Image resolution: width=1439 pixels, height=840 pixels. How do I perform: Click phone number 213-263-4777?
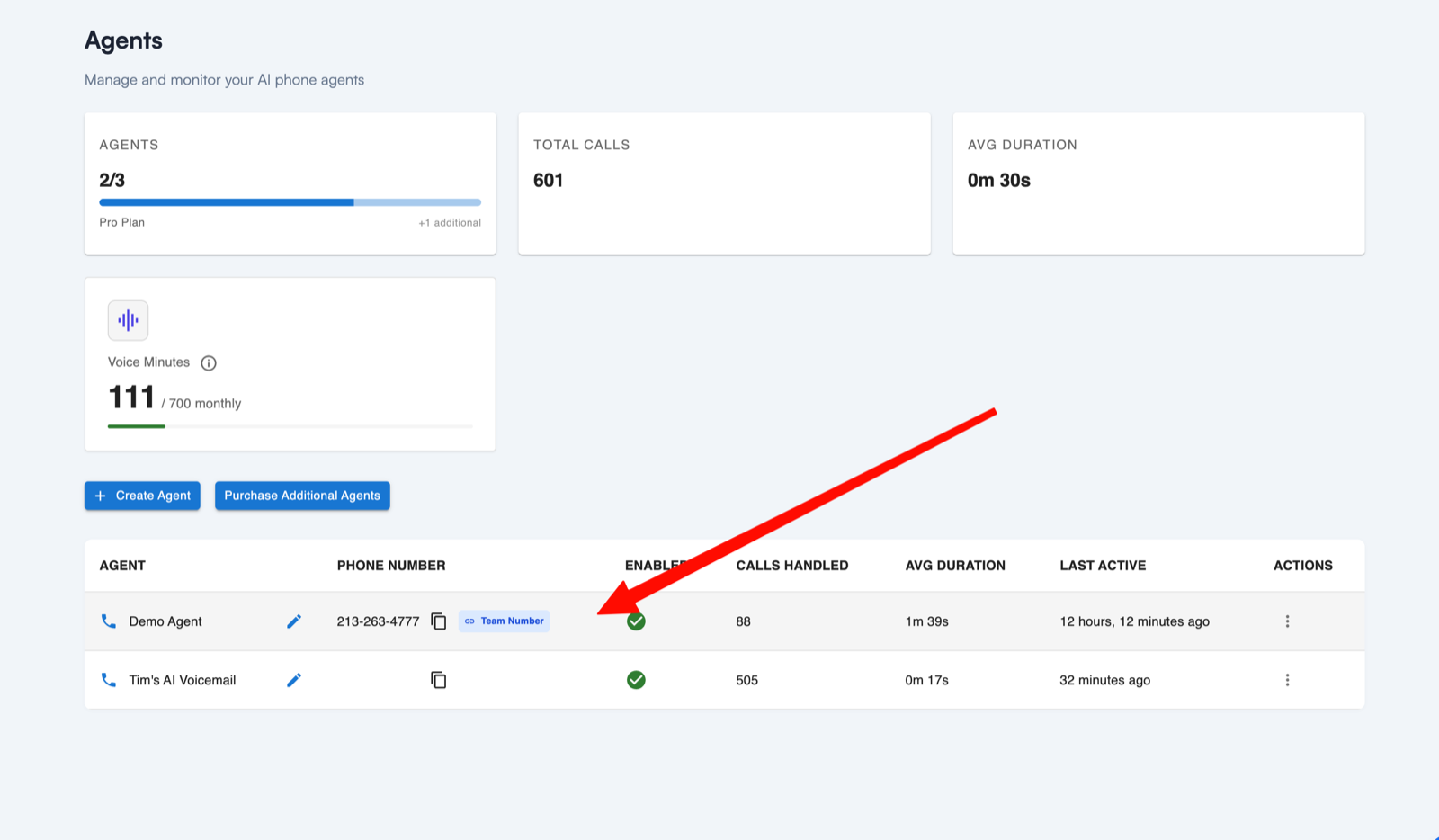click(x=378, y=621)
